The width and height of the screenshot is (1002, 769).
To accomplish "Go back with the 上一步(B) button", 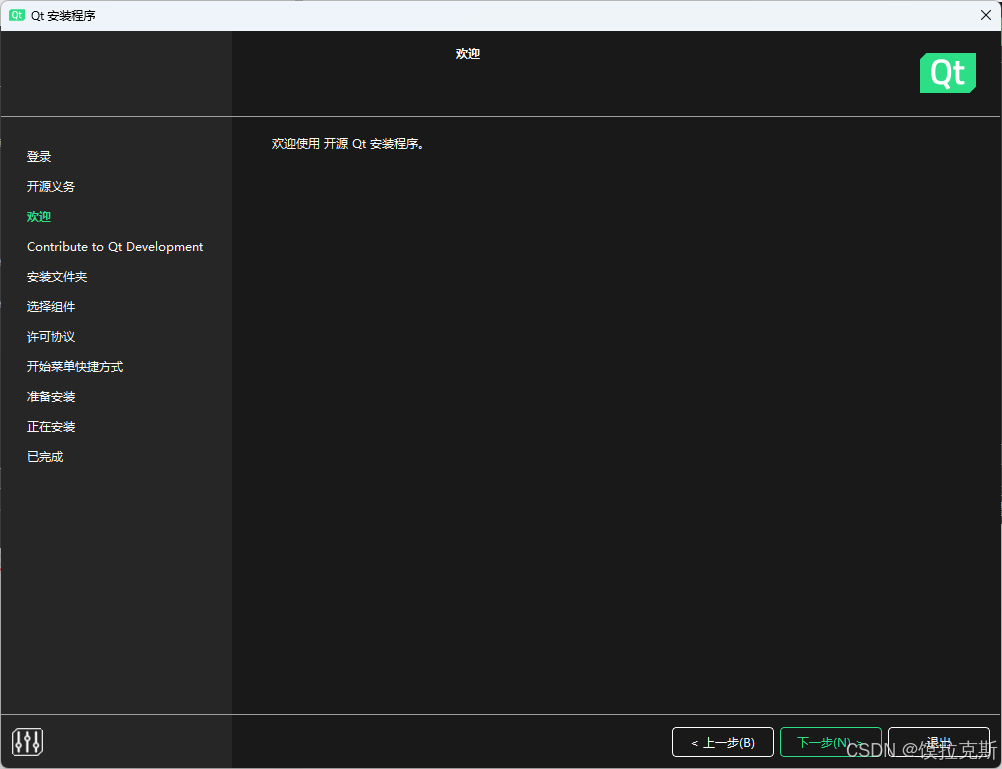I will [x=723, y=742].
